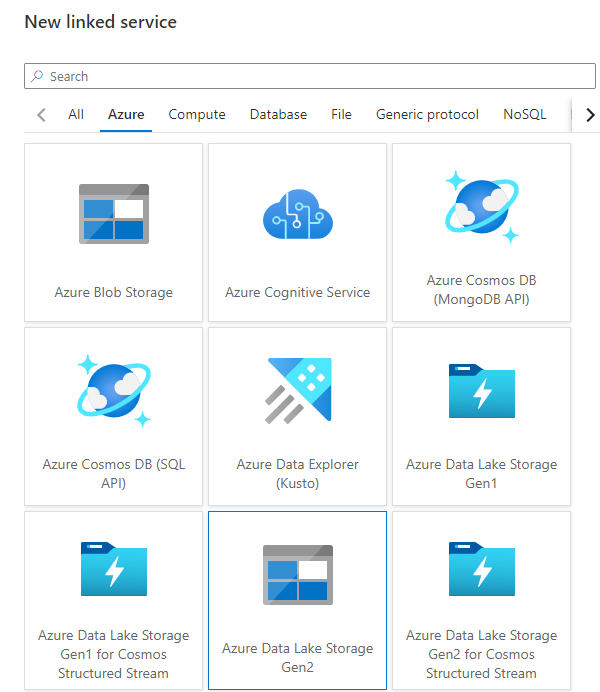This screenshot has width=600, height=692.
Task: Pick Azure Data Lake Storage Gen1 label
Action: (x=482, y=474)
